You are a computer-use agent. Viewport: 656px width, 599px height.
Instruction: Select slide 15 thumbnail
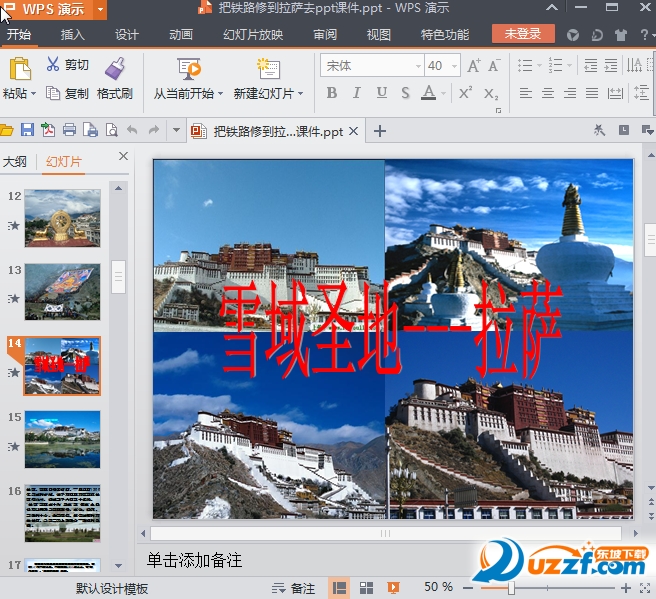tap(62, 439)
